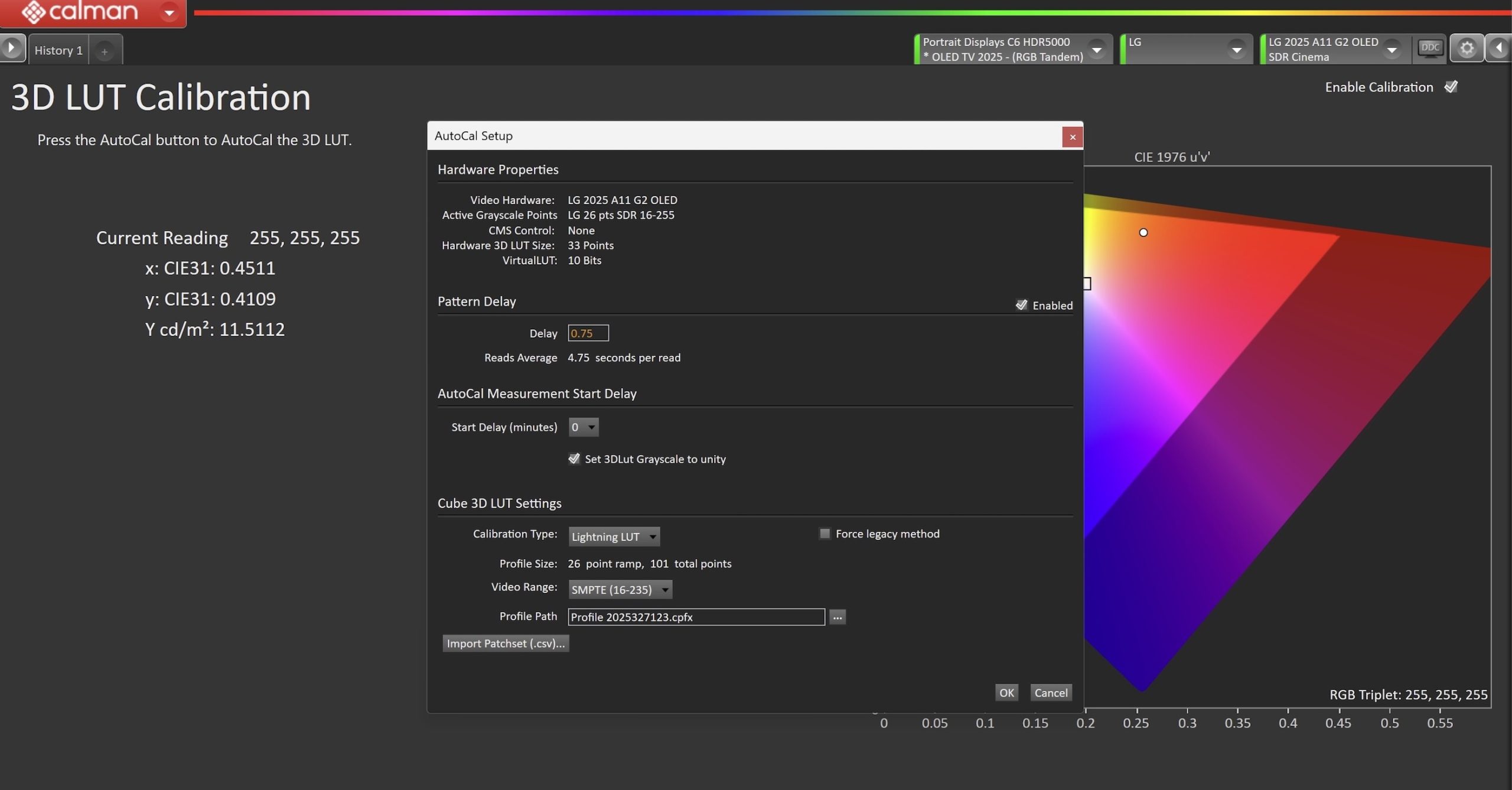Switch to the History 1 tab
The width and height of the screenshot is (1512, 790).
(x=58, y=50)
